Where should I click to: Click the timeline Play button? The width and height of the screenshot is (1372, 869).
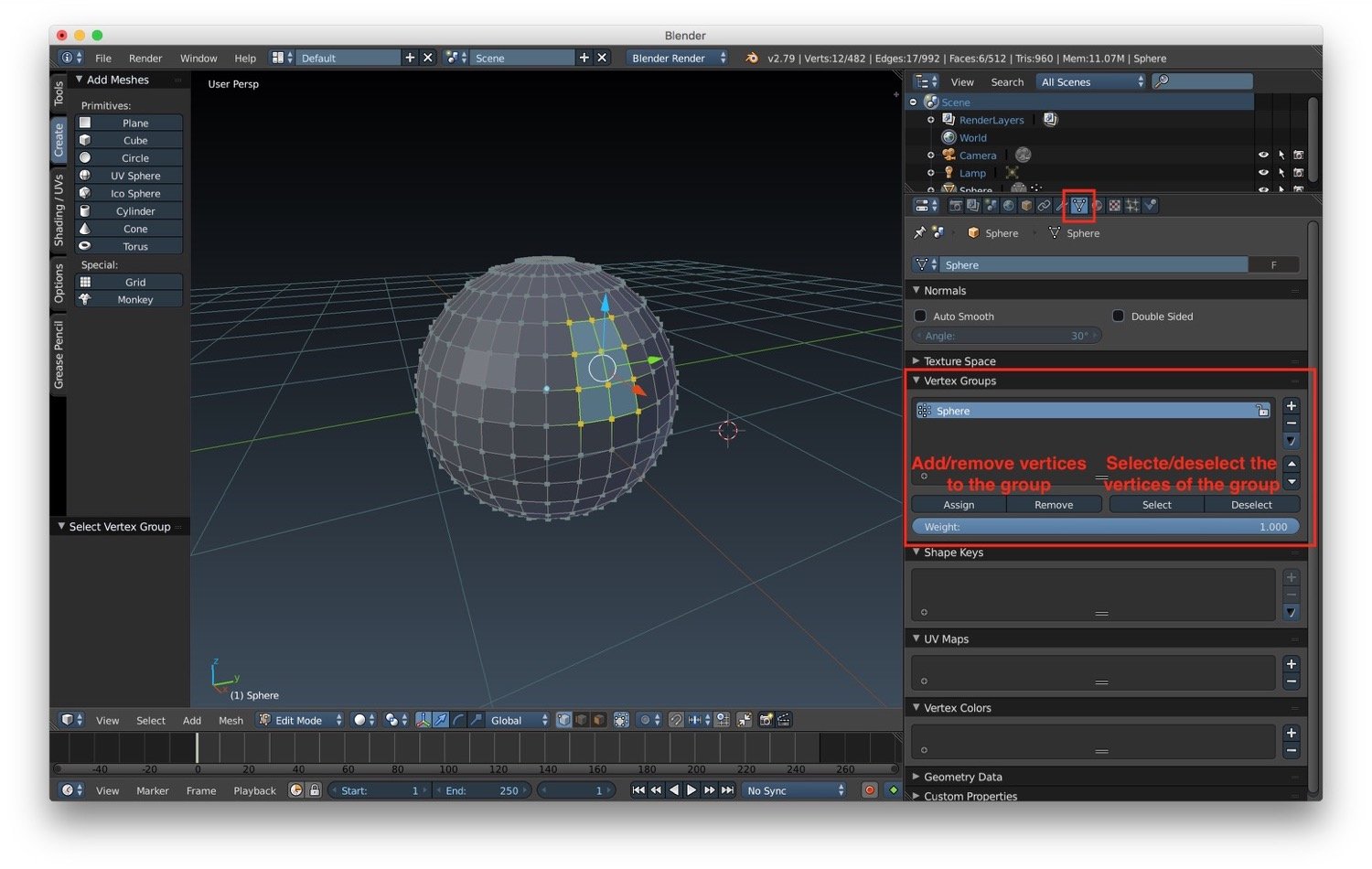click(x=691, y=790)
